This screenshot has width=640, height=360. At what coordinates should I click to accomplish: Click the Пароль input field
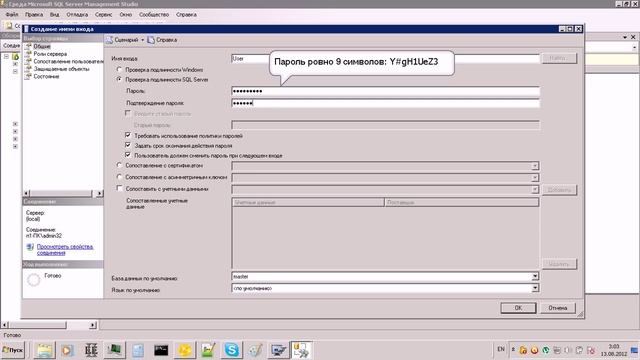pos(385,91)
